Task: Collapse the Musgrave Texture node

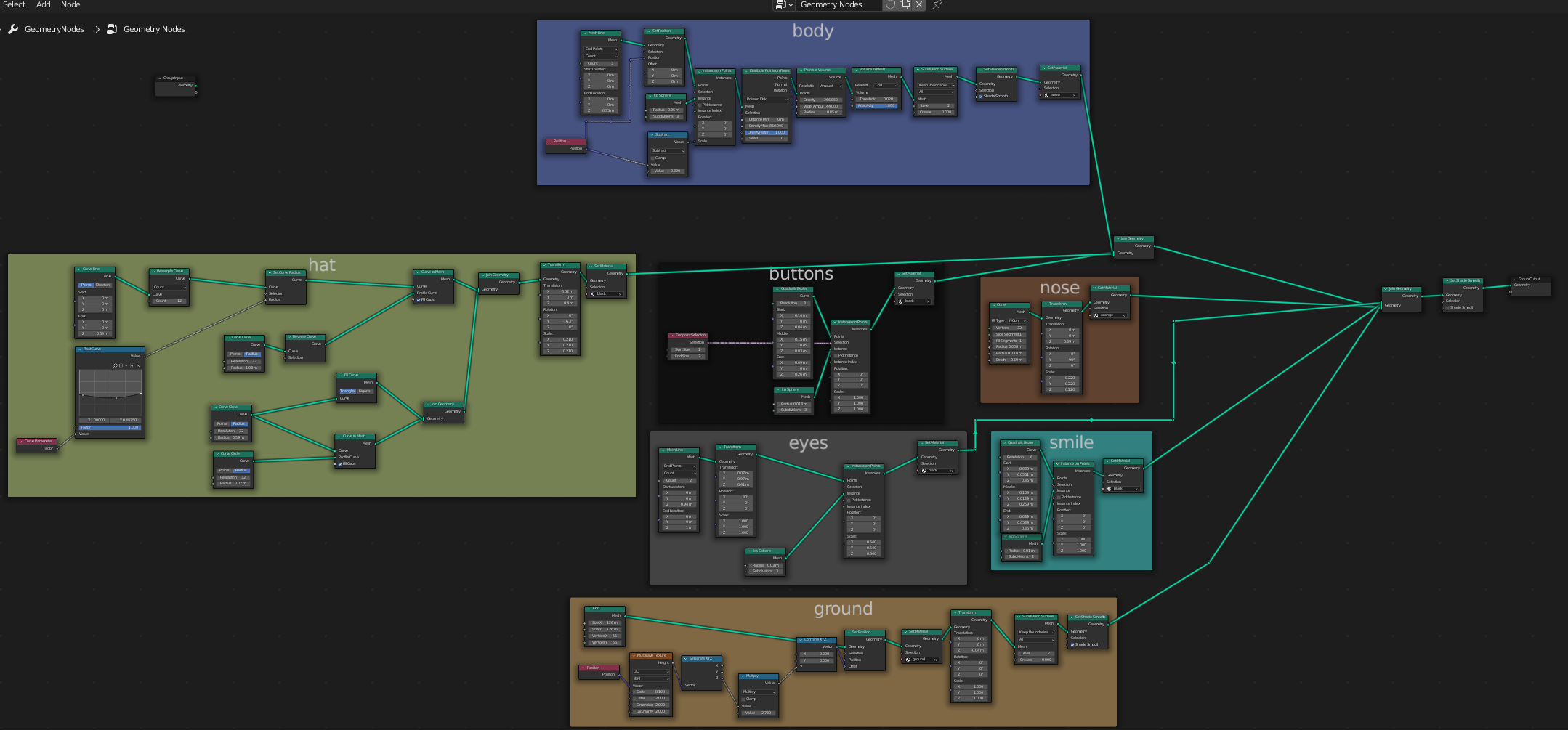Action: coord(633,655)
